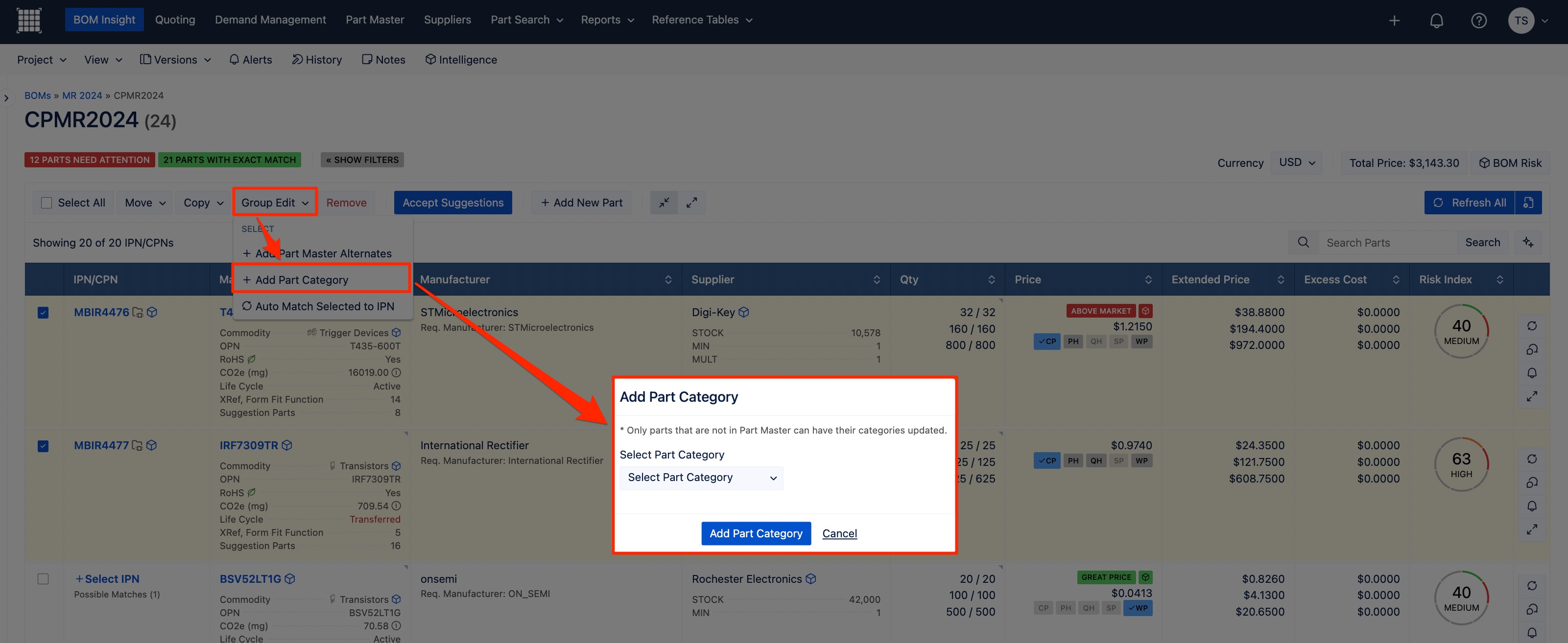Viewport: 1568px width, 643px height.
Task: Open the apps grid icon
Action: (28, 20)
